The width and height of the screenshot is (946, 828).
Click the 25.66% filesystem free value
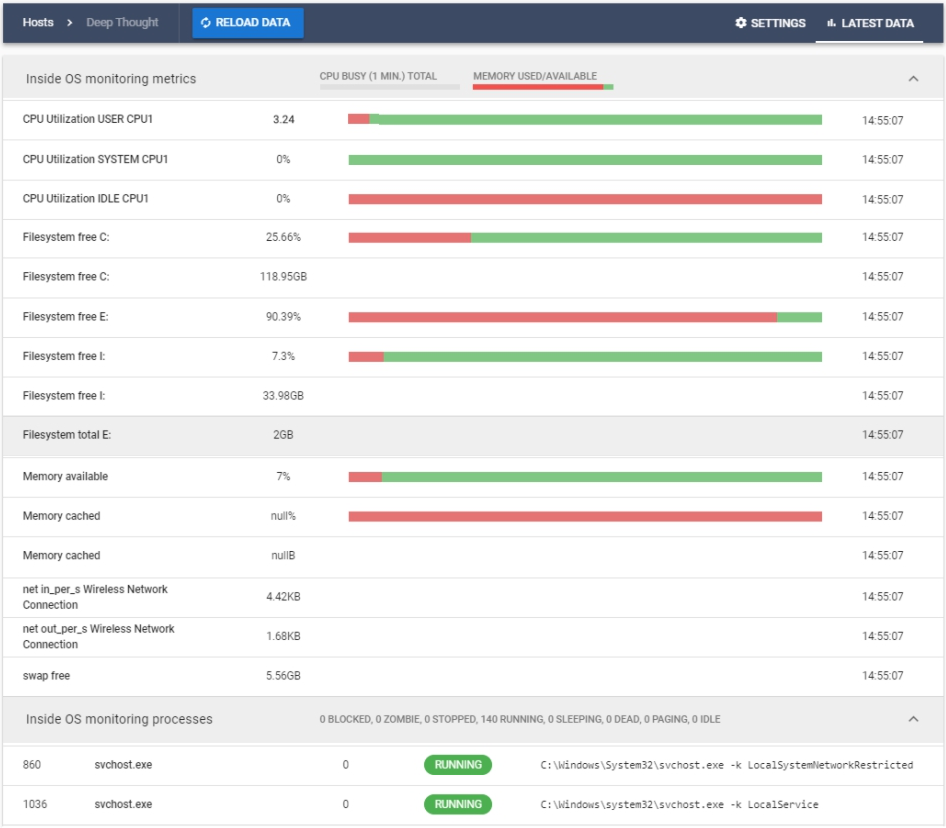coord(283,237)
